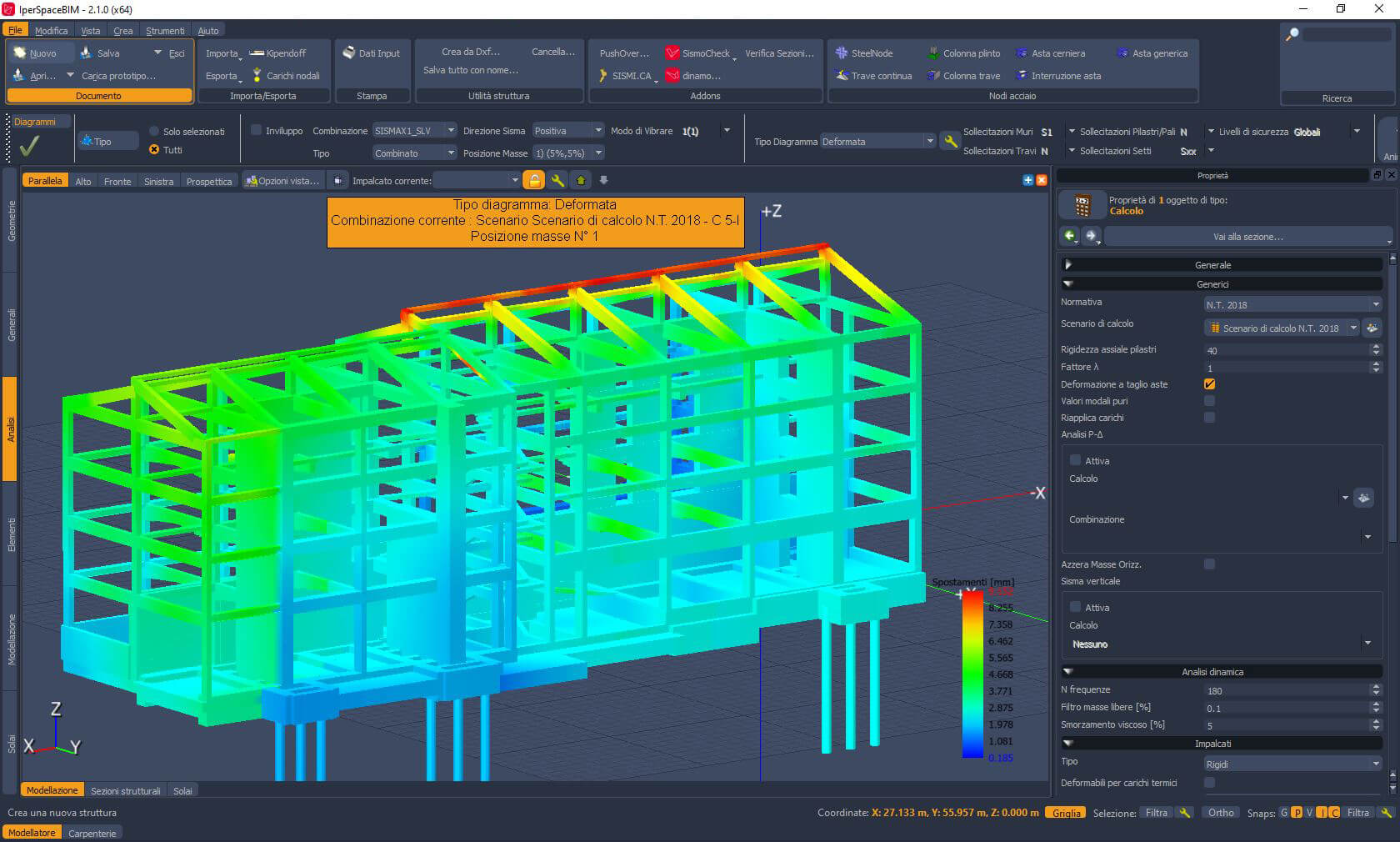Switch to the Prospettica view tab
Screen dimensions: 1400x842
(x=208, y=182)
